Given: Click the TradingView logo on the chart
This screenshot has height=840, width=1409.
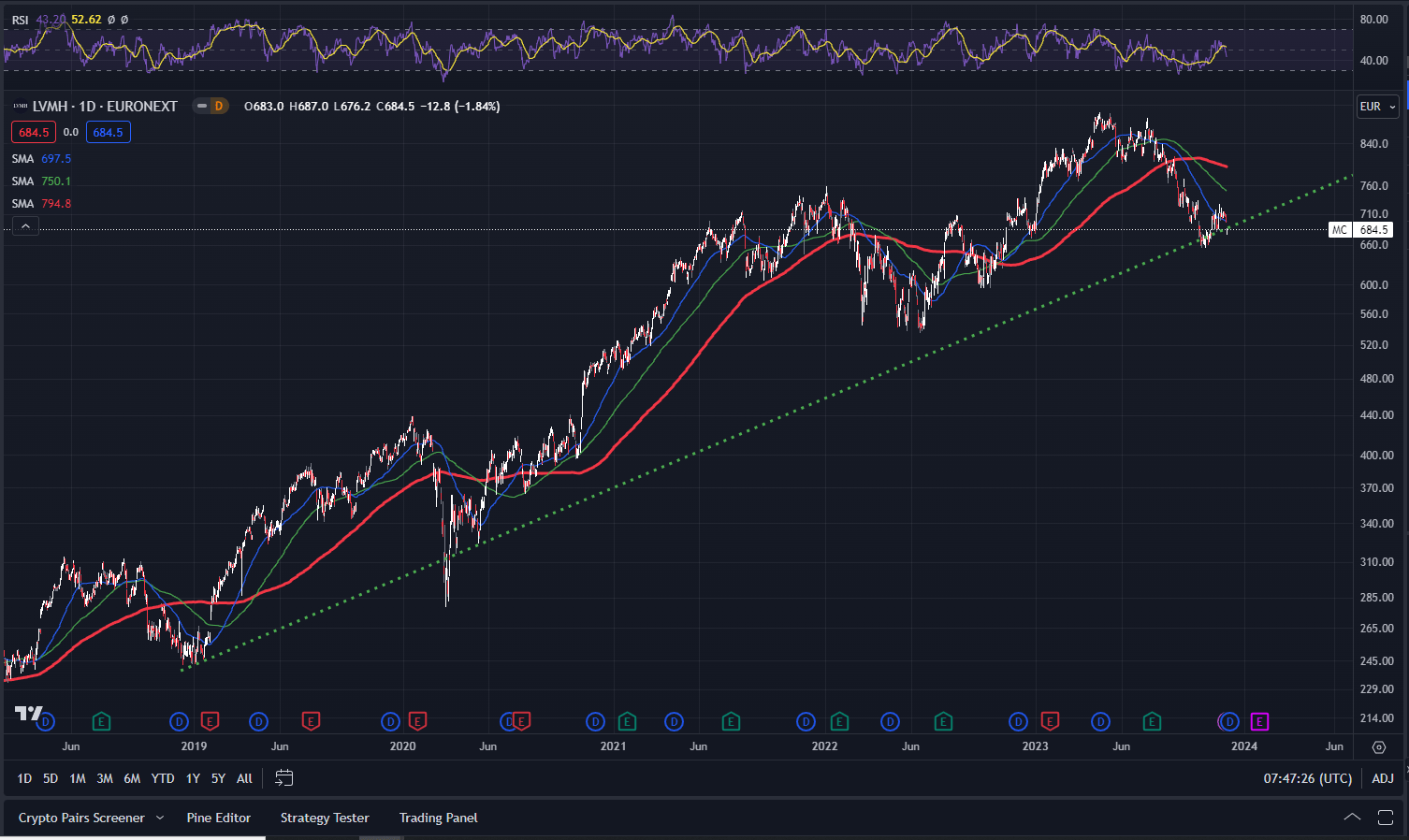Looking at the screenshot, I should pos(28,714).
